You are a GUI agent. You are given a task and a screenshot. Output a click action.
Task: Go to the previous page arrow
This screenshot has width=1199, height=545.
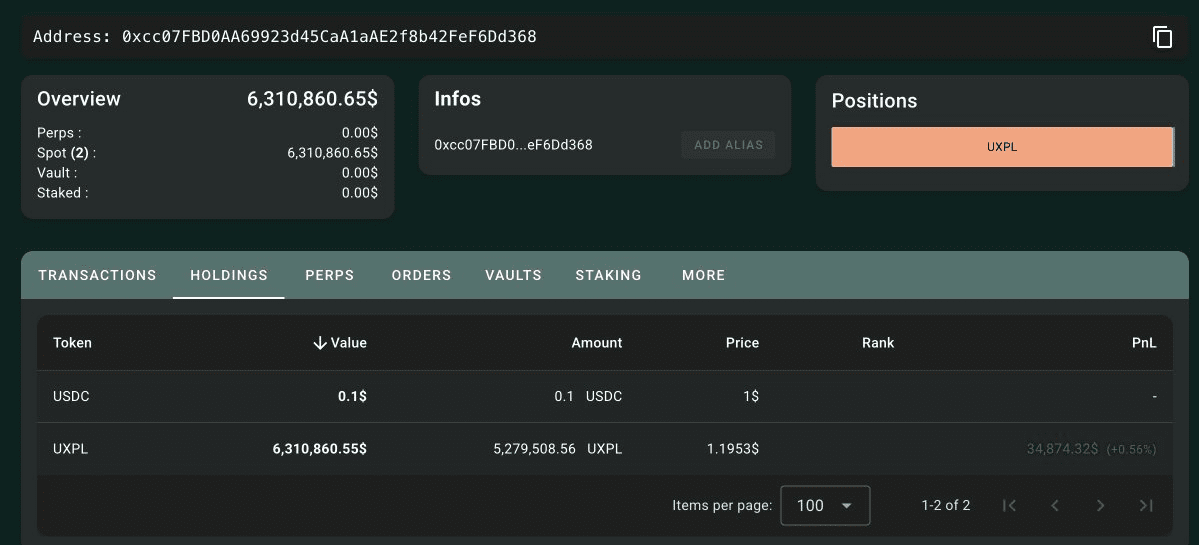[1055, 505]
